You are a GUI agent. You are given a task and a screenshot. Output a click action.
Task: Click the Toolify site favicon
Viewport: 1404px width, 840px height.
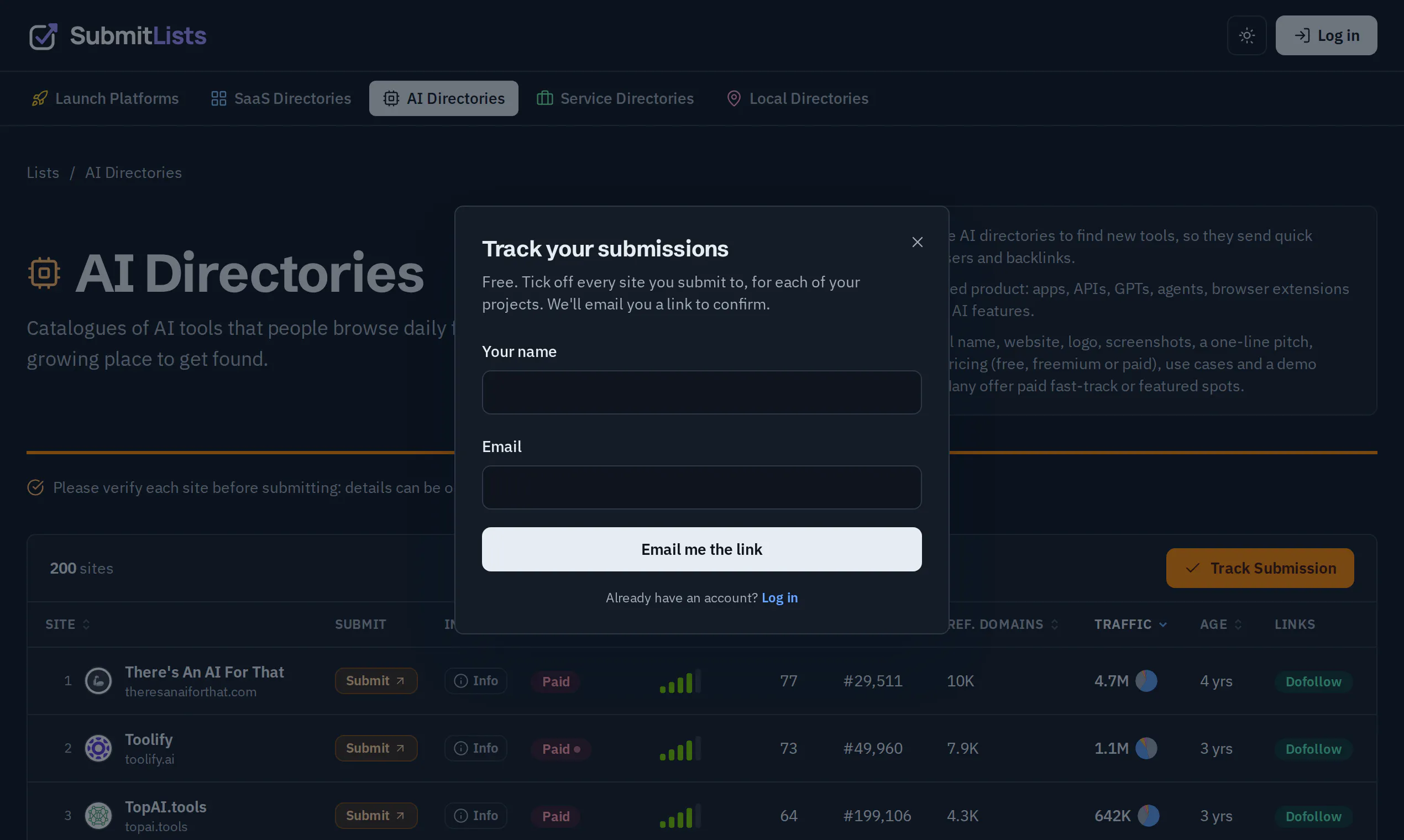pos(98,748)
